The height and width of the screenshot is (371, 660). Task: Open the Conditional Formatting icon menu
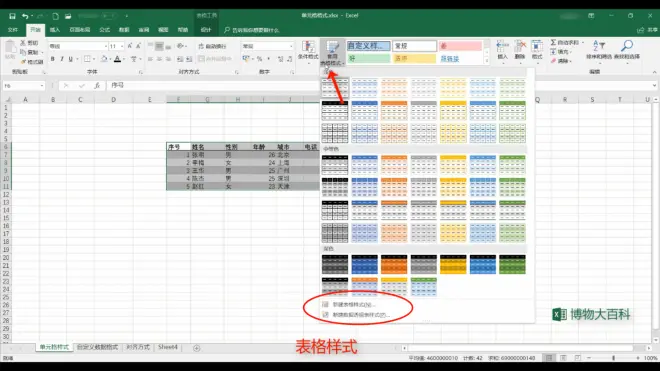308,47
